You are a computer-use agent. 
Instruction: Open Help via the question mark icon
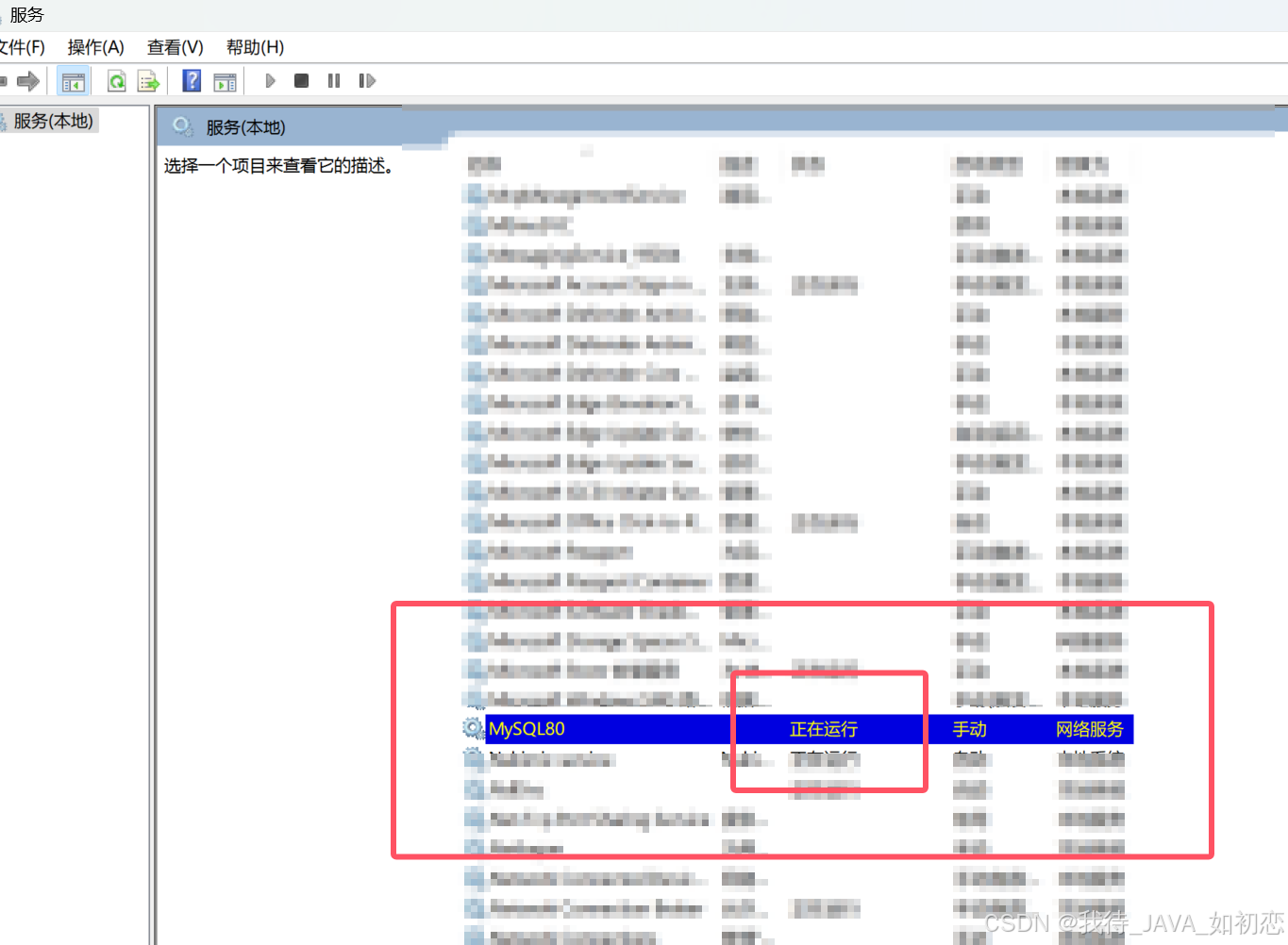(191, 80)
